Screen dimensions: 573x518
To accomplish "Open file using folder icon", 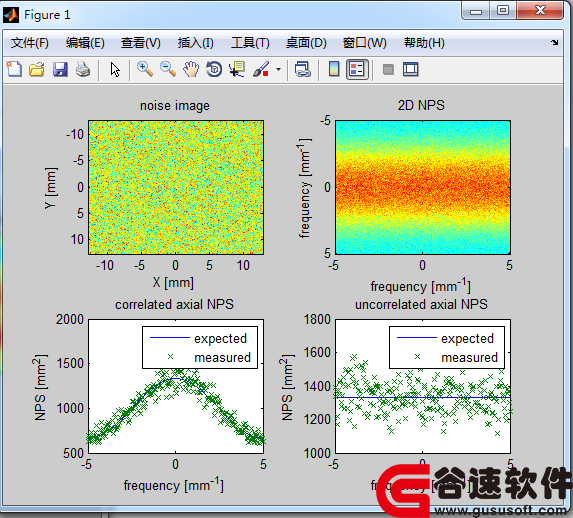I will (x=37, y=69).
